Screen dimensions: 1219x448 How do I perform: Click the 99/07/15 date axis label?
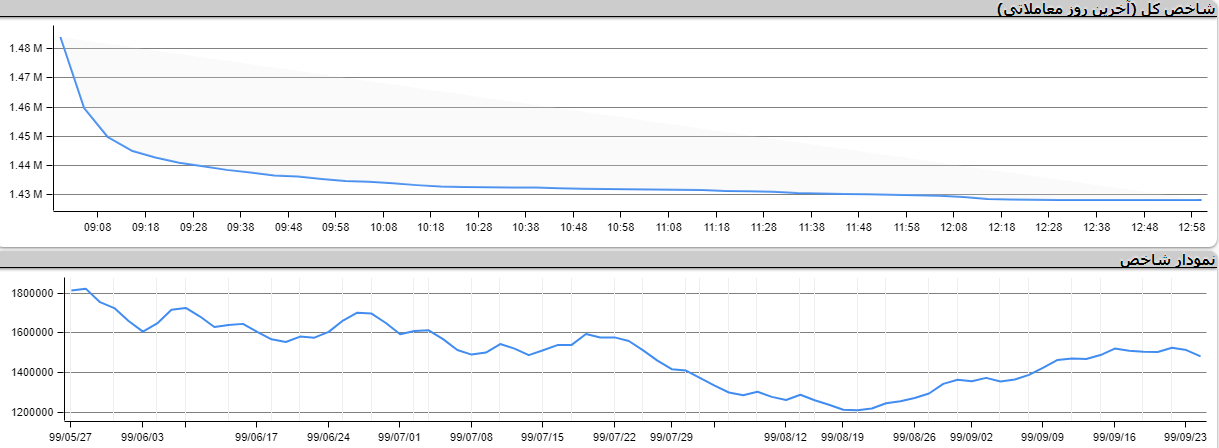(541, 437)
